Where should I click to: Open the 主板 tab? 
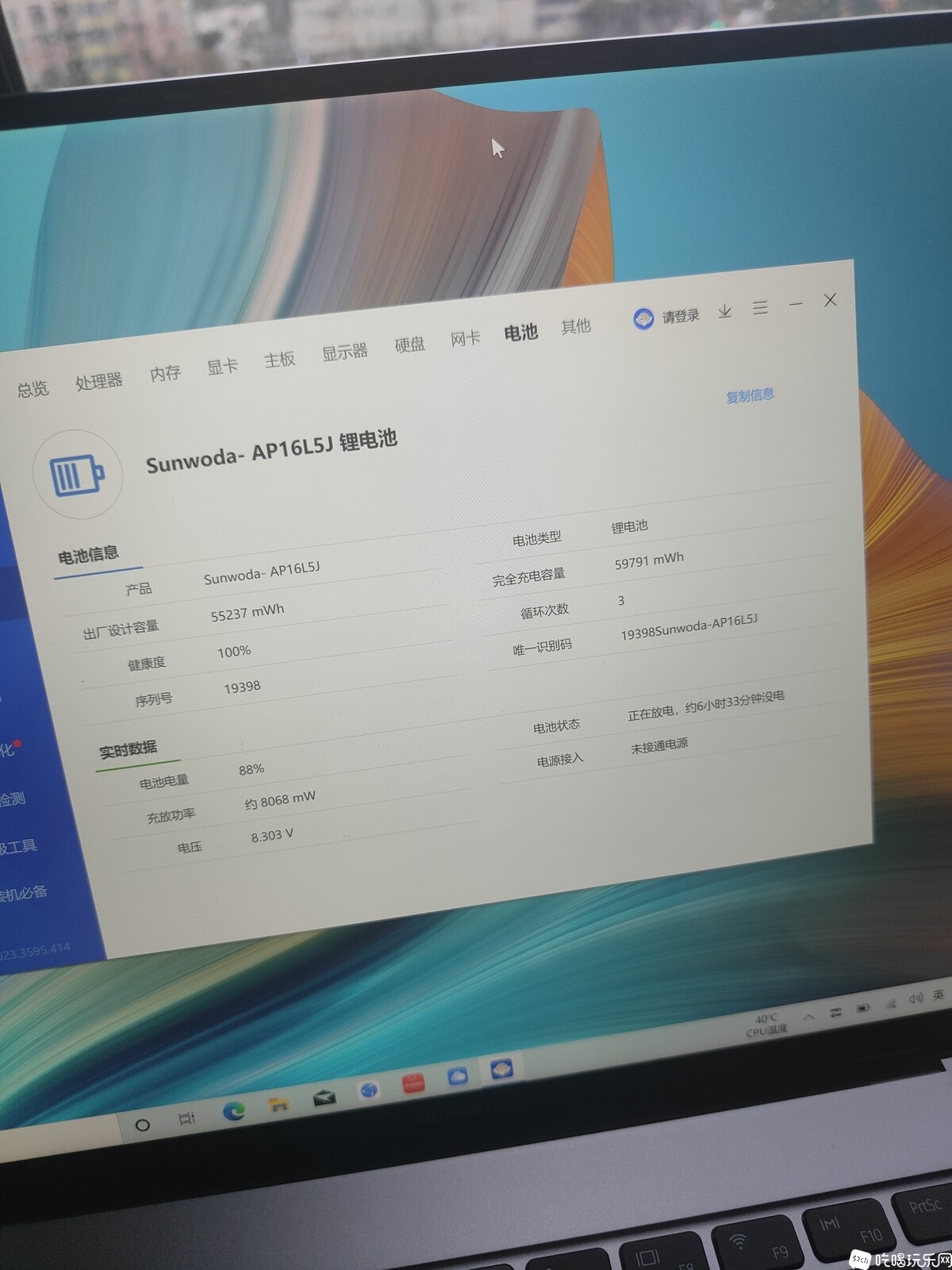click(279, 360)
